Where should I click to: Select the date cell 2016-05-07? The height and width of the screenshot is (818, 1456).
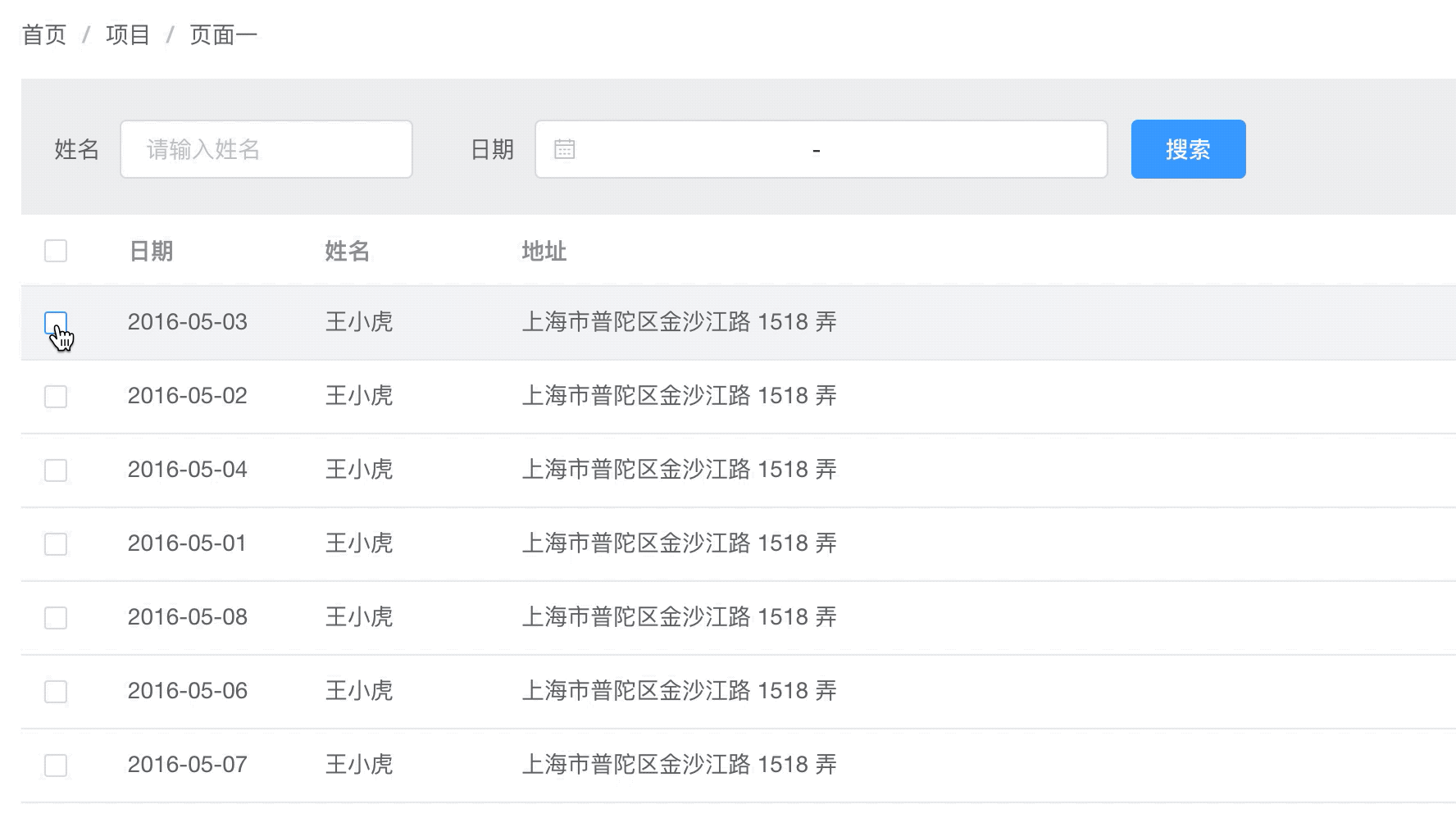pos(188,765)
